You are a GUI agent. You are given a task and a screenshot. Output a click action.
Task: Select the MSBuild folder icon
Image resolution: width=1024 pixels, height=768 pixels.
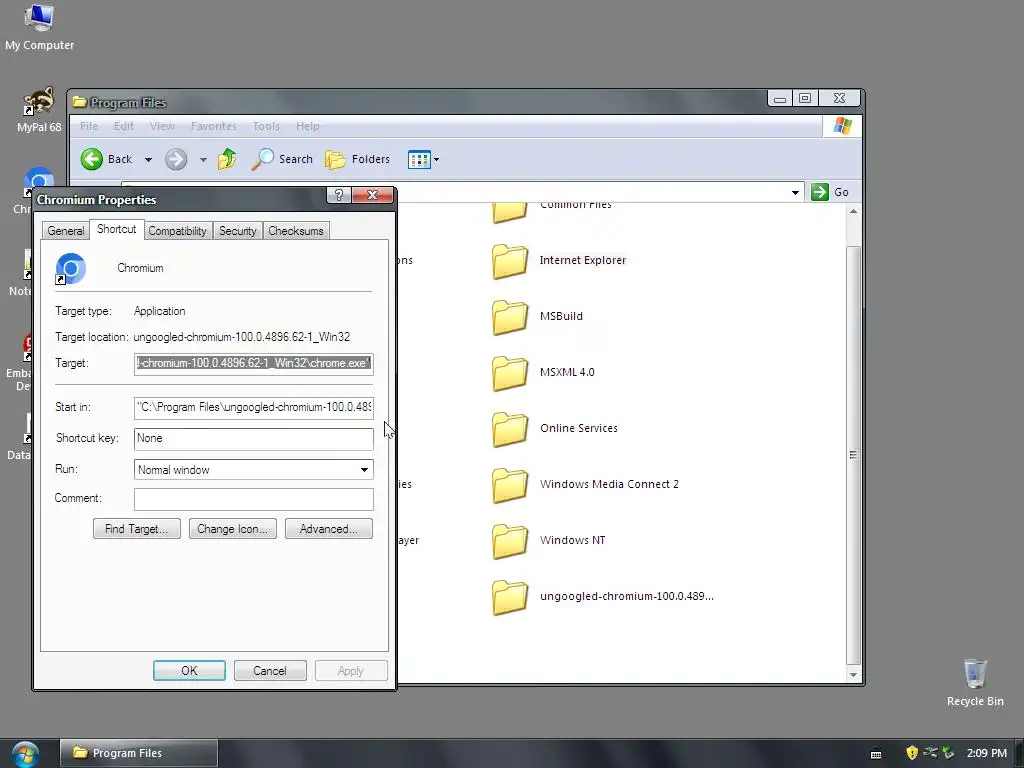point(510,317)
